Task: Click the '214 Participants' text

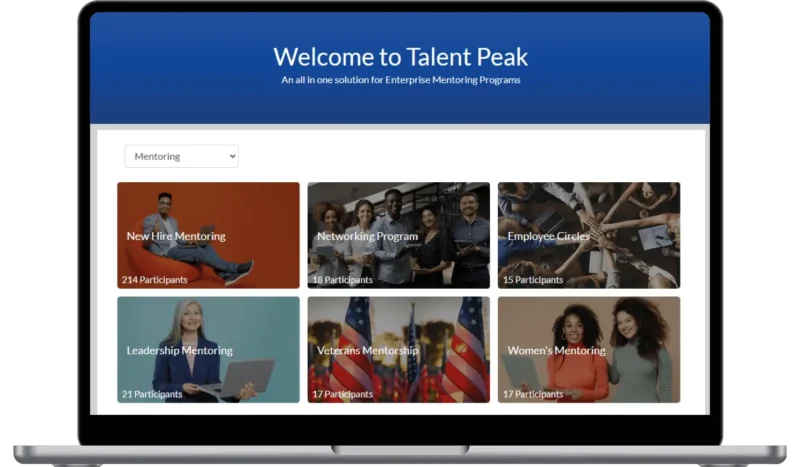Action: click(155, 280)
